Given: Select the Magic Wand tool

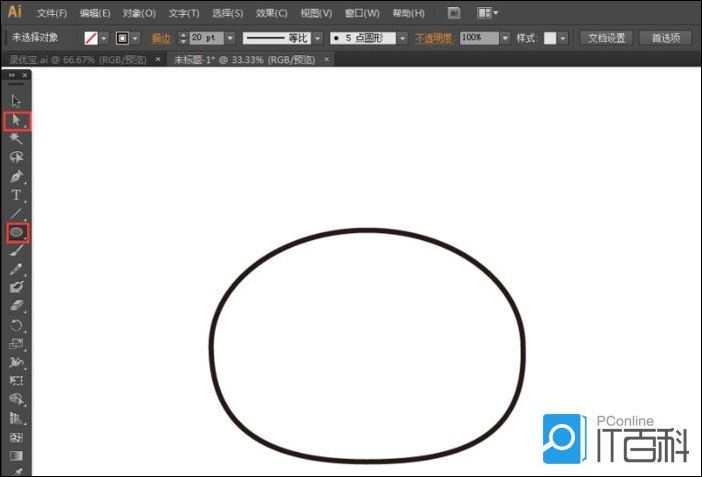Looking at the screenshot, I should tap(16, 138).
